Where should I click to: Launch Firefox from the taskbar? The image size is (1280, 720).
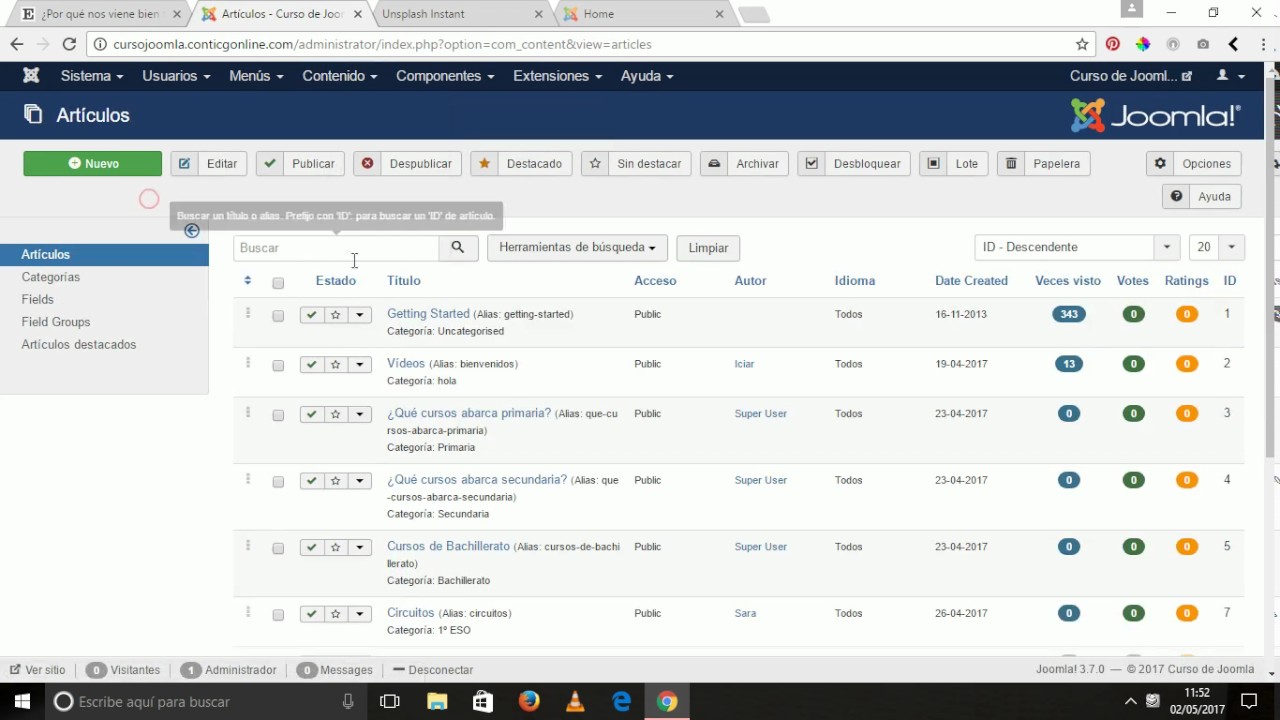point(529,701)
